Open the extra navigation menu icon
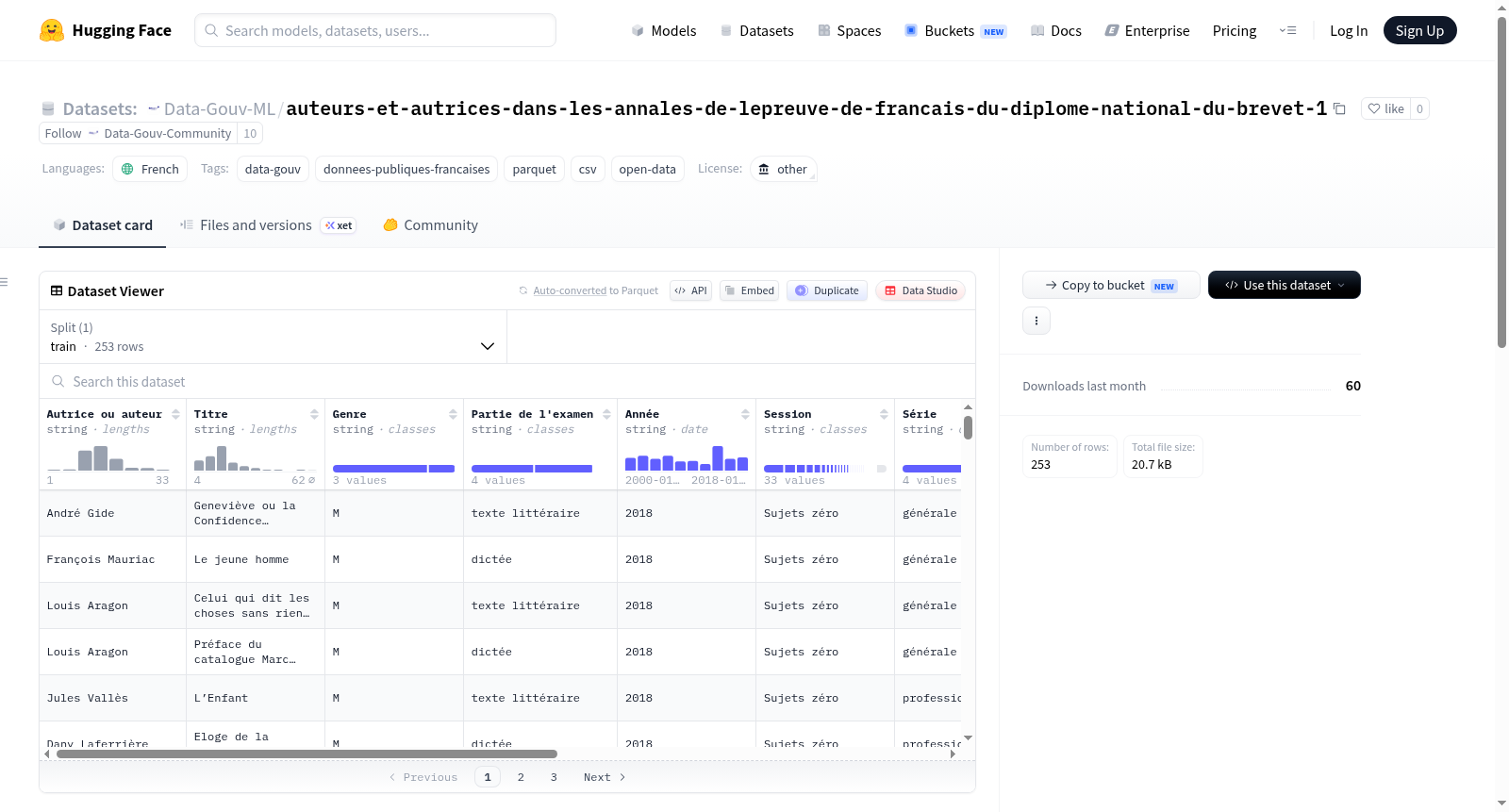 pos(1287,30)
